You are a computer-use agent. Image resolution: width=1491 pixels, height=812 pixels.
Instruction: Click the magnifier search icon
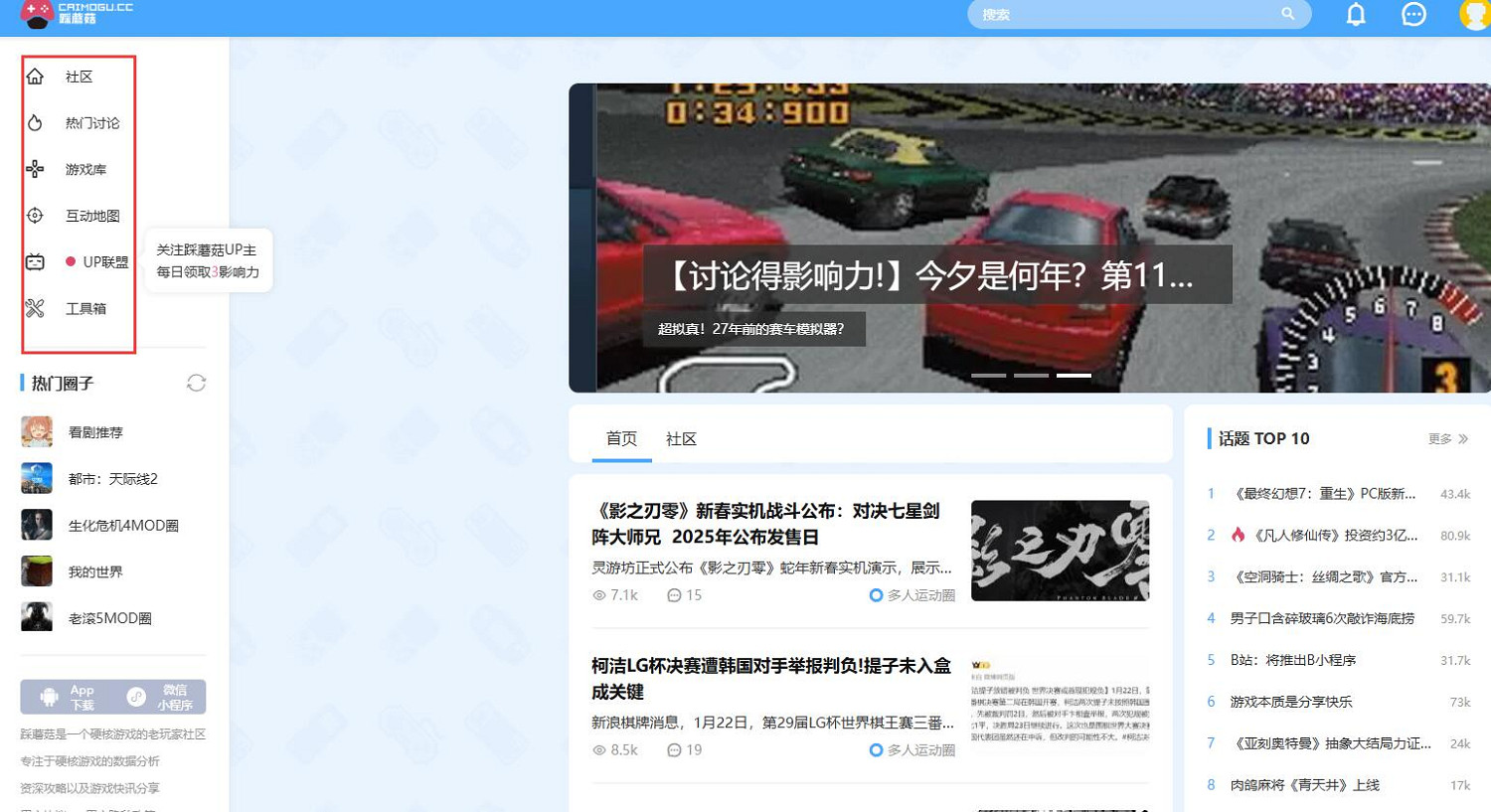(1287, 14)
